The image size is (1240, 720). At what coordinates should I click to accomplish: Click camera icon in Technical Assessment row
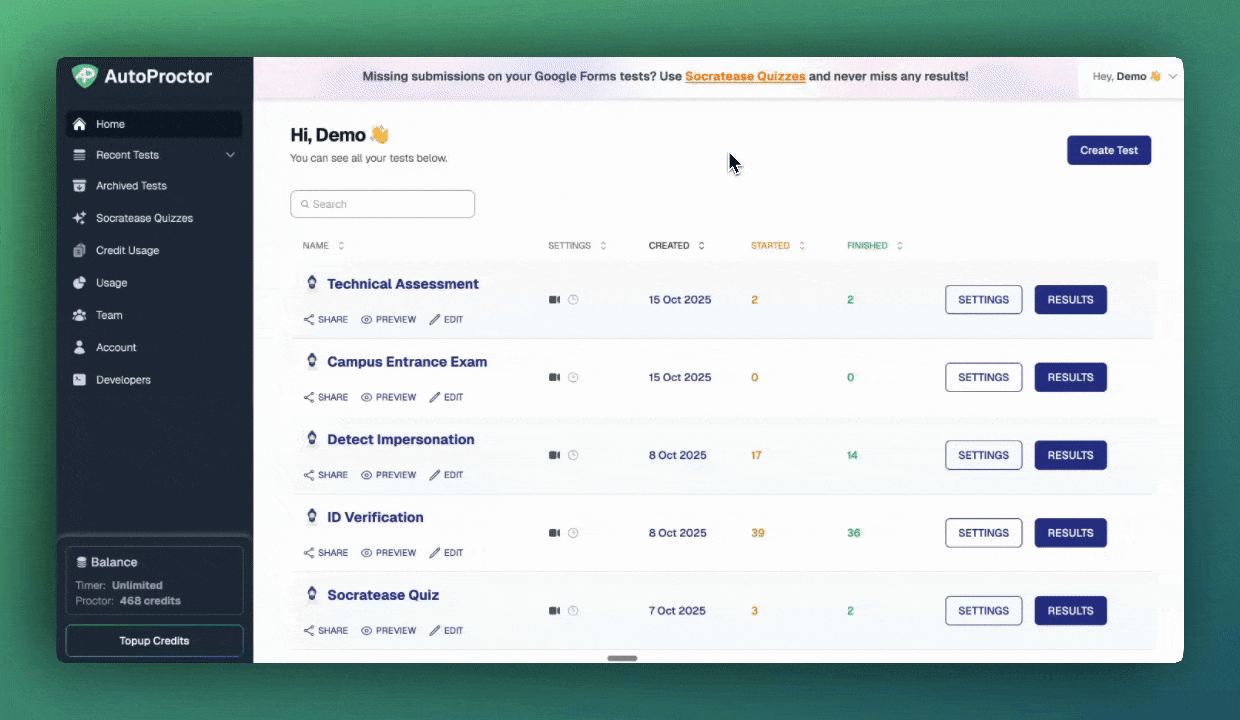coord(555,300)
